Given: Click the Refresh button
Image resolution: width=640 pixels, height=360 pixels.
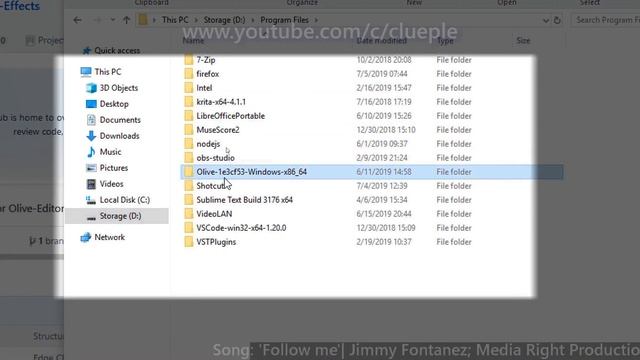Looking at the screenshot, I should 557,20.
